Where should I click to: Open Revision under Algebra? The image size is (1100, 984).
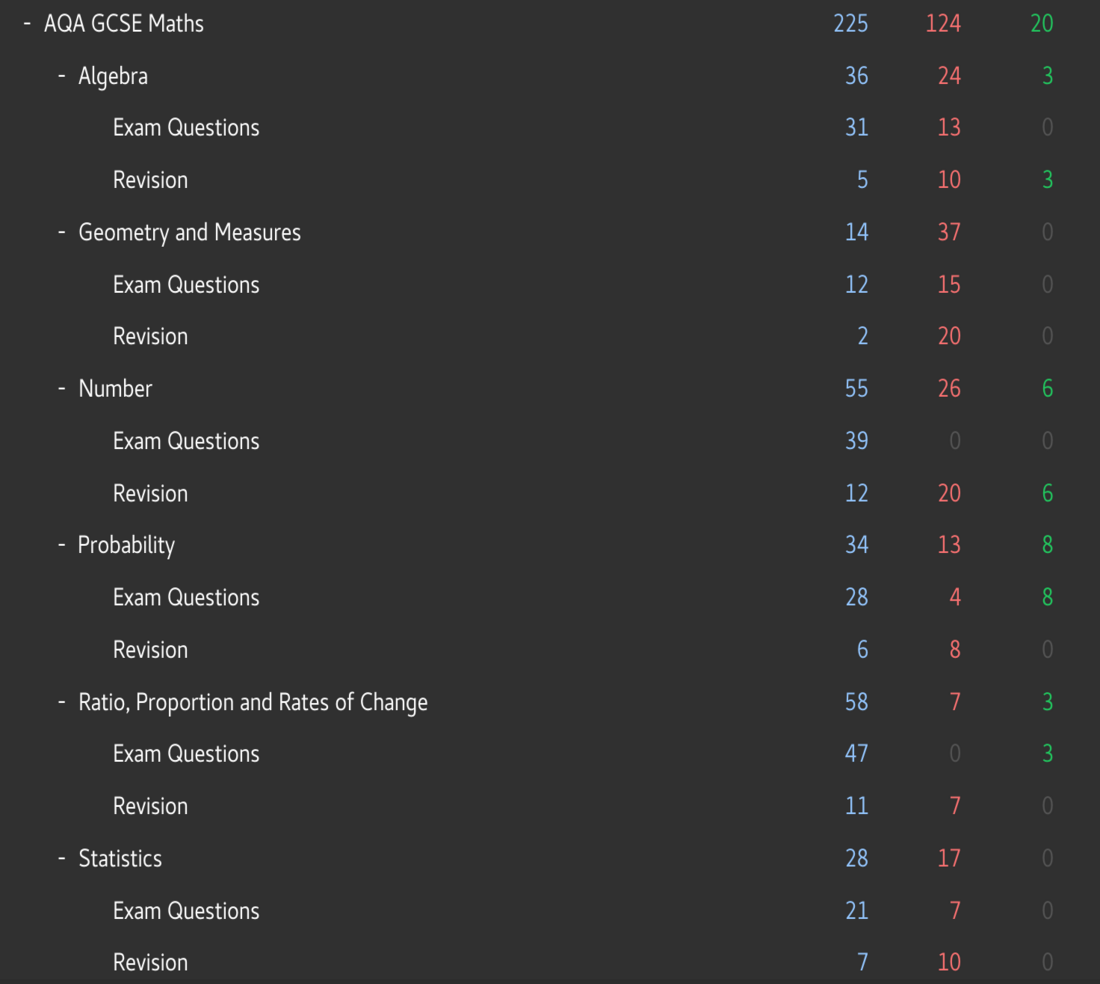(150, 180)
